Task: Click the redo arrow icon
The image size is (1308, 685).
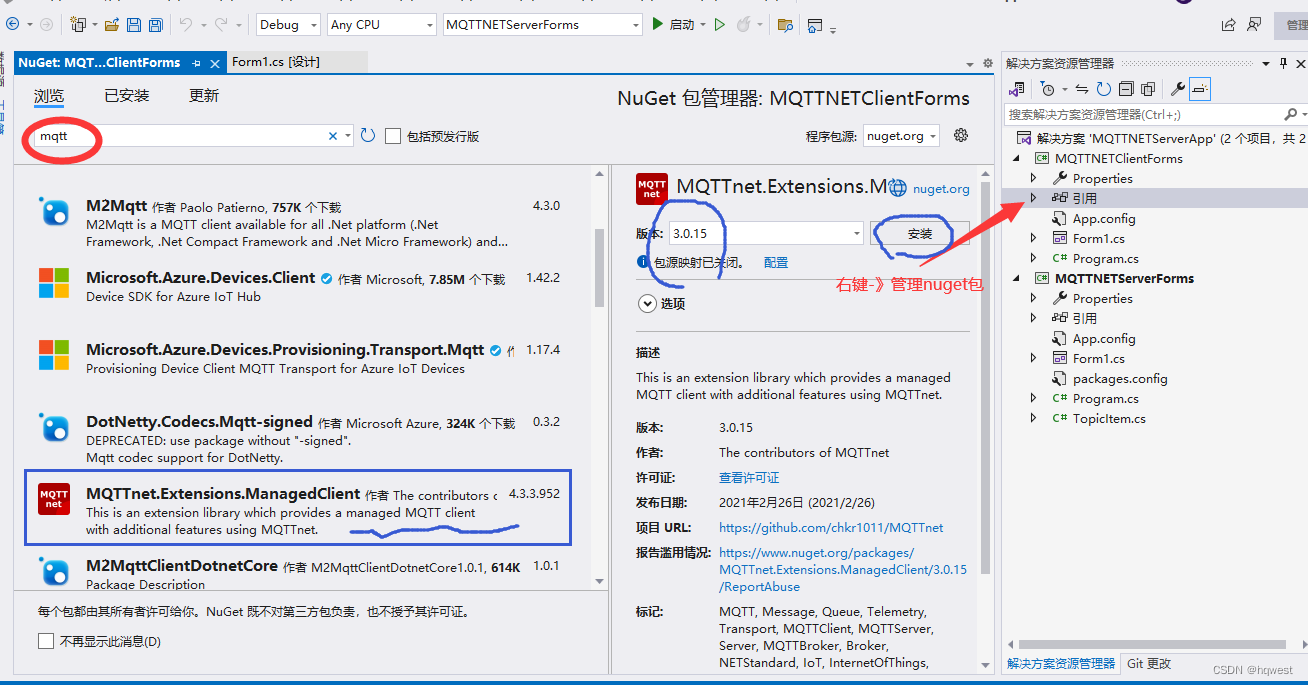Action: coord(222,24)
